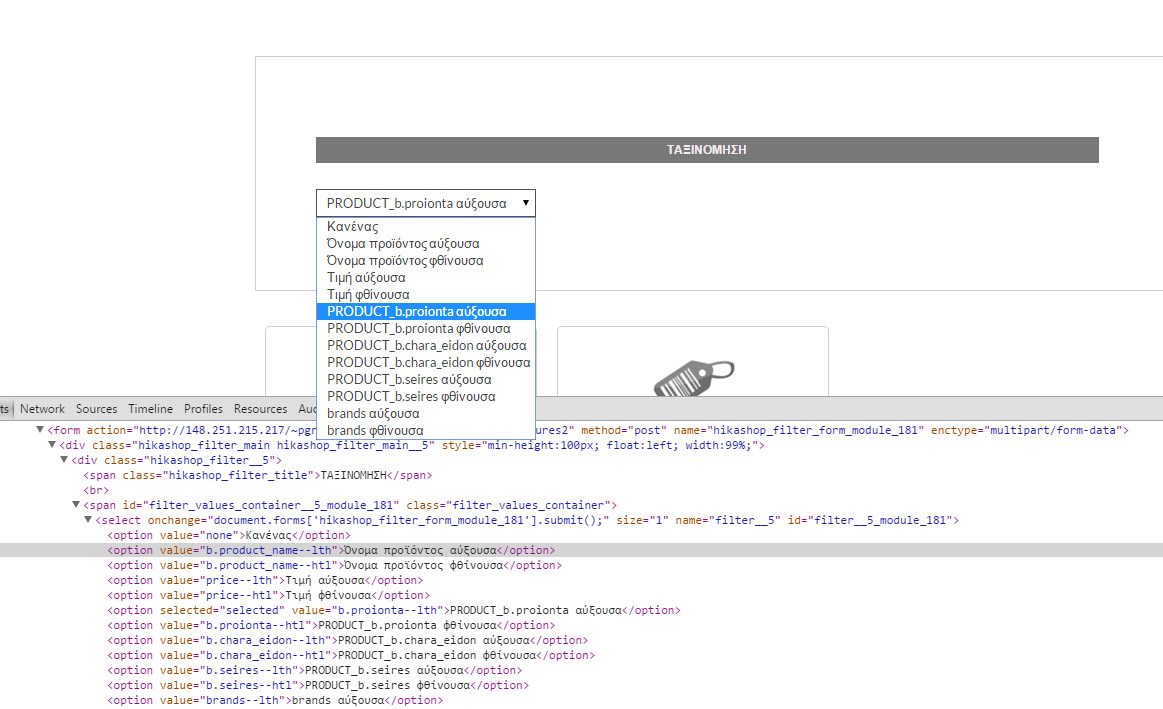Screen dimensions: 1163x709
Task: Switch to the Timeline DevTools tab
Action: (x=150, y=409)
